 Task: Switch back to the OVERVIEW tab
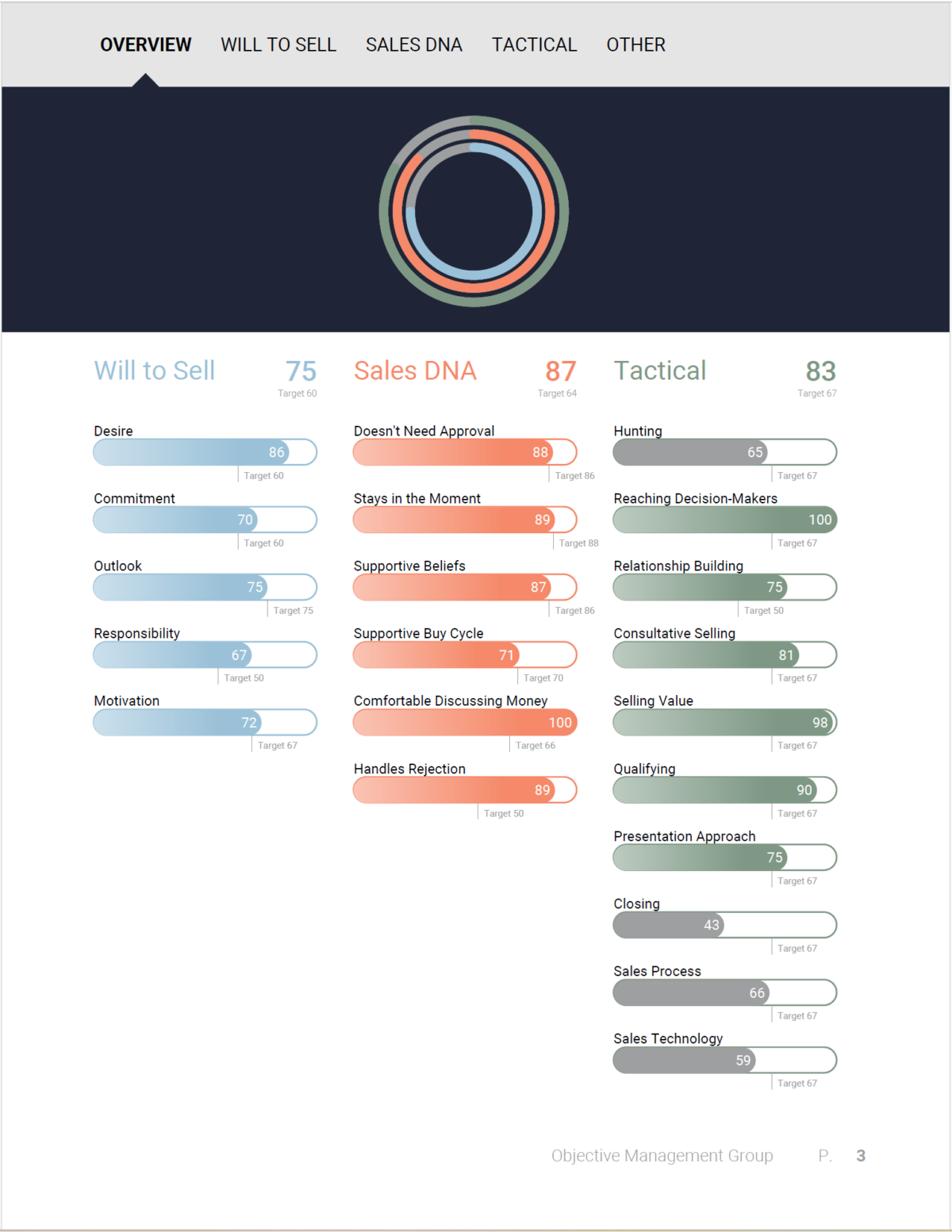point(145,45)
